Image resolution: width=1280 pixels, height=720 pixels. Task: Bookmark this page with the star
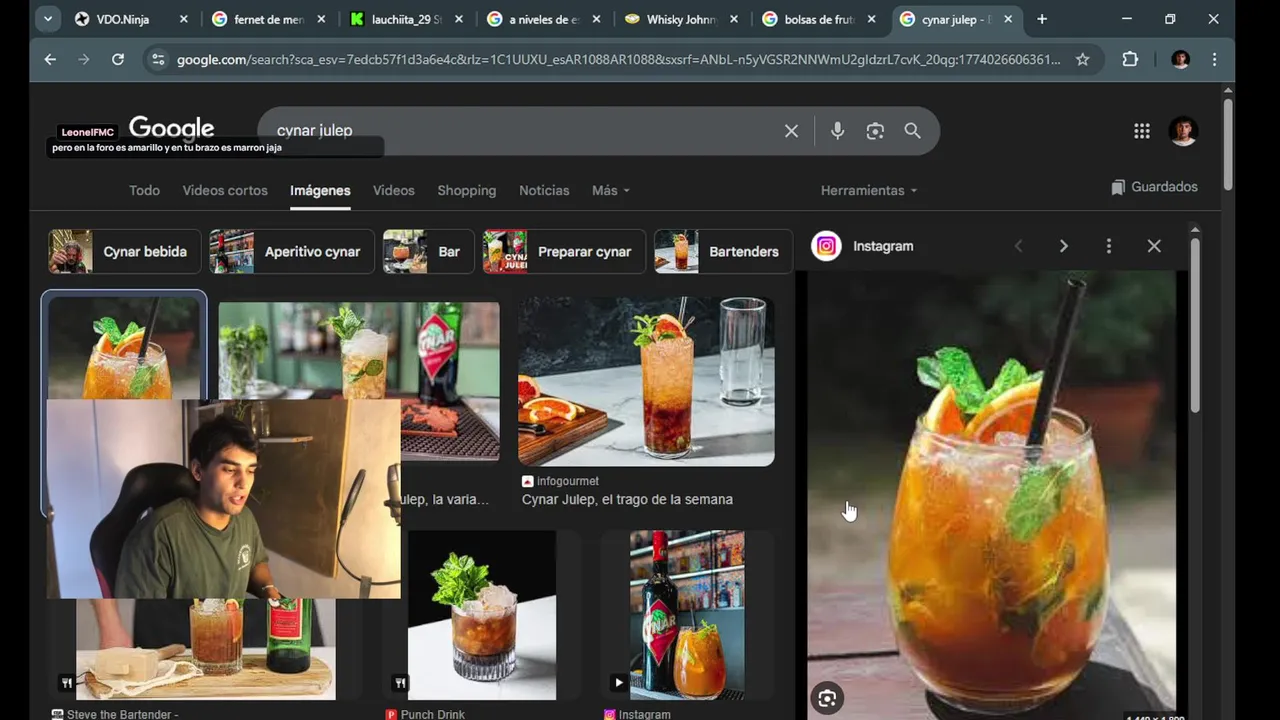coord(1082,60)
